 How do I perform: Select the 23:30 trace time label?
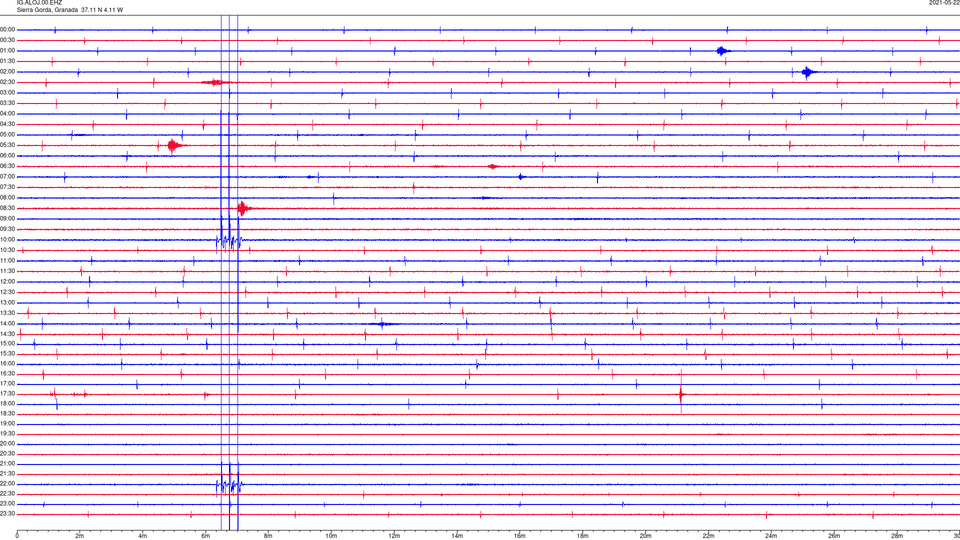point(8,514)
